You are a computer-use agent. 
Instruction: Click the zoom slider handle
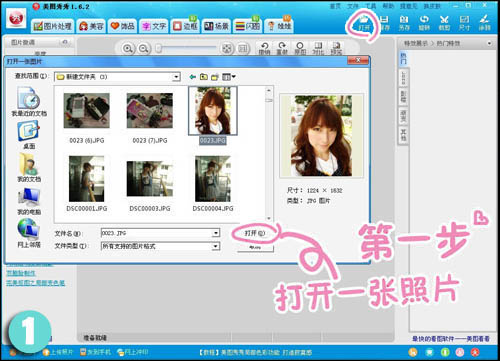pyautogui.click(x=159, y=49)
